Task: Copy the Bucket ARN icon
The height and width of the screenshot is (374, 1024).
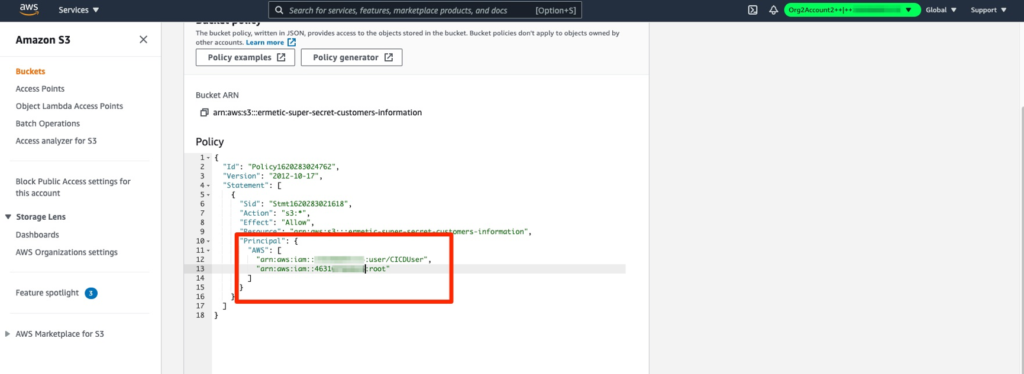Action: tap(204, 112)
